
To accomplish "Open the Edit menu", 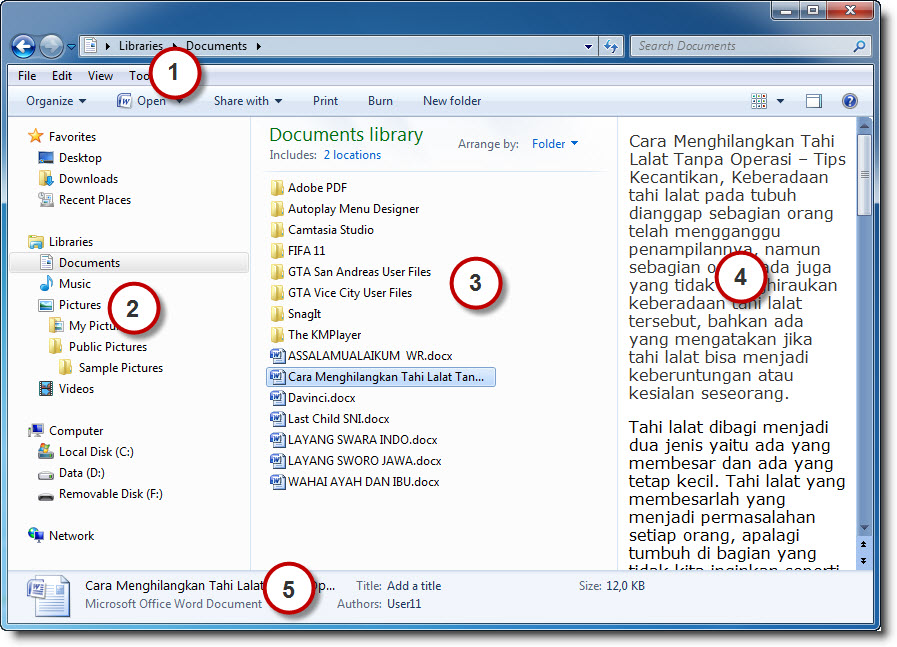I will pyautogui.click(x=61, y=74).
